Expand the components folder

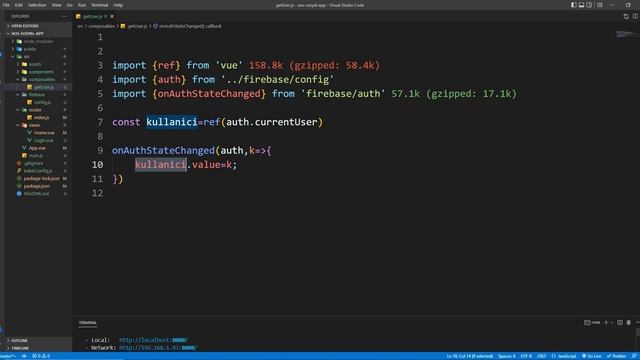tap(37, 72)
